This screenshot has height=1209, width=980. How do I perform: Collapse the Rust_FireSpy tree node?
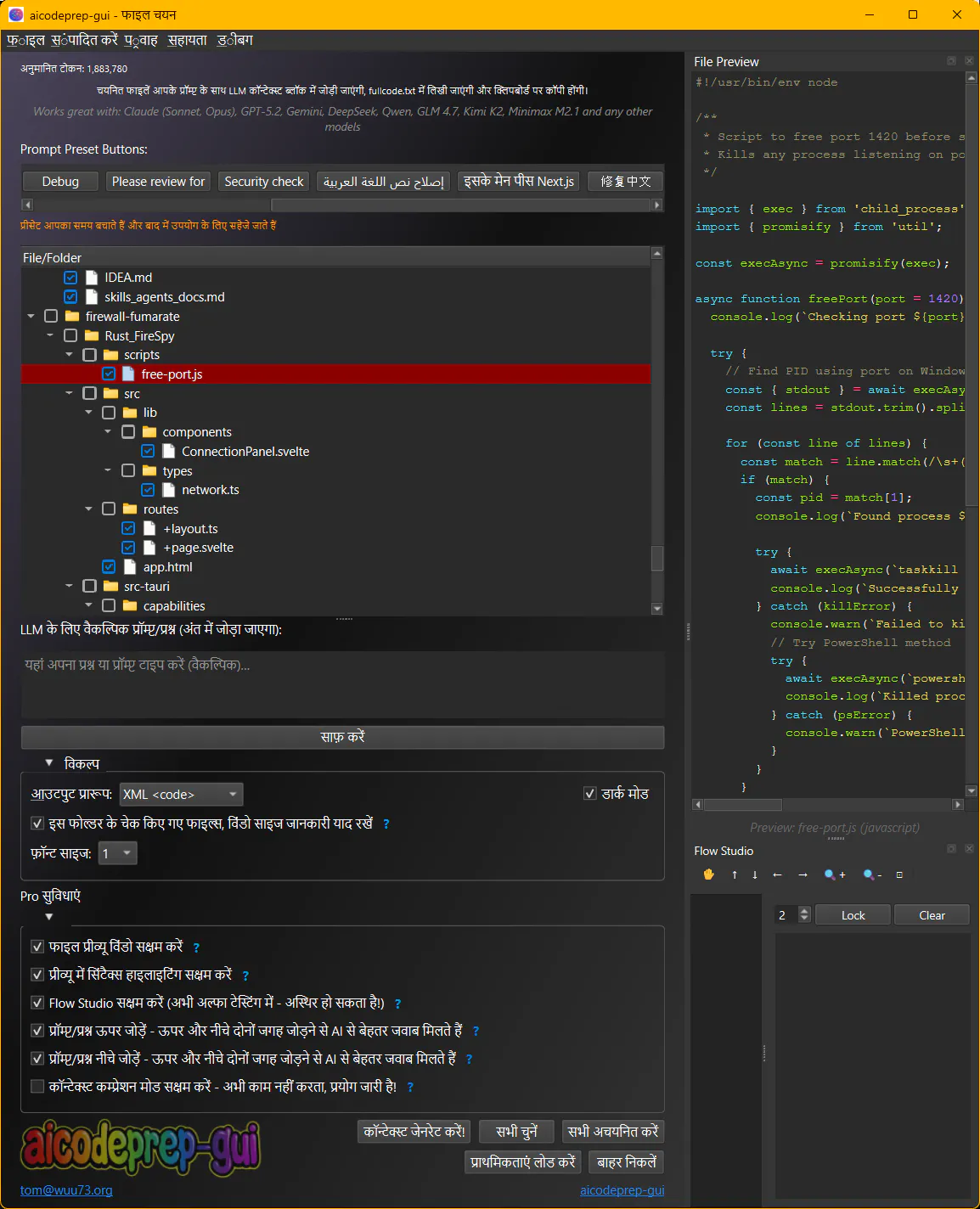[50, 335]
